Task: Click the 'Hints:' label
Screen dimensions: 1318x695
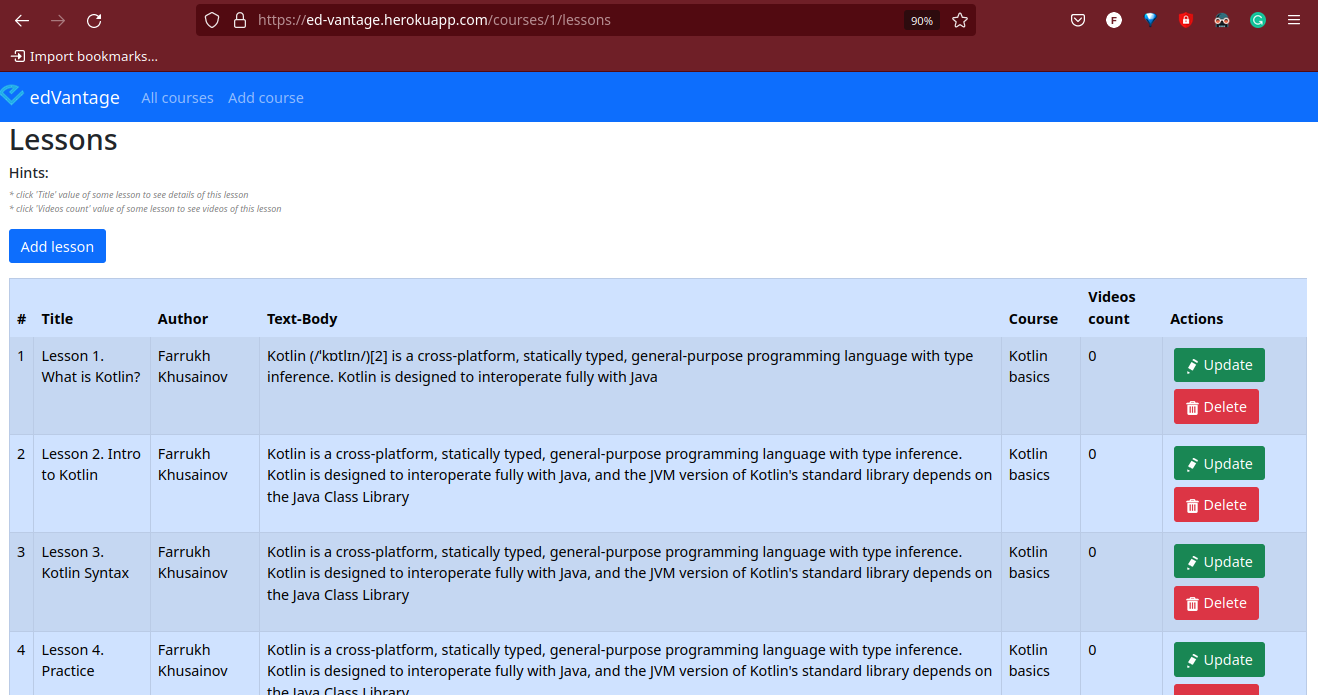Action: click(29, 173)
